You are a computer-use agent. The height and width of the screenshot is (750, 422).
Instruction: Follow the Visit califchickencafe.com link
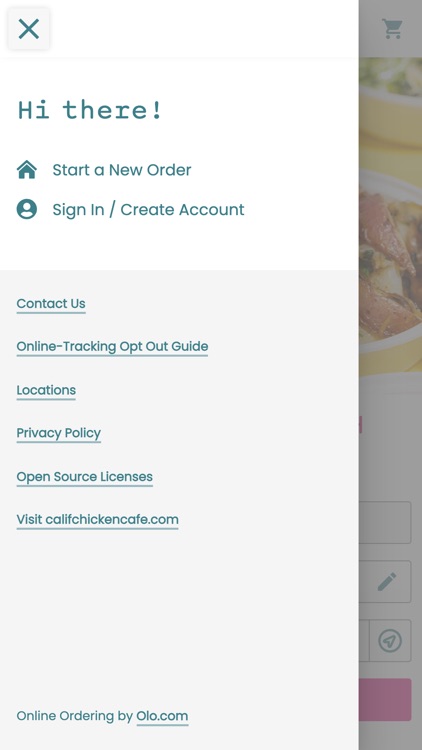coord(98,519)
